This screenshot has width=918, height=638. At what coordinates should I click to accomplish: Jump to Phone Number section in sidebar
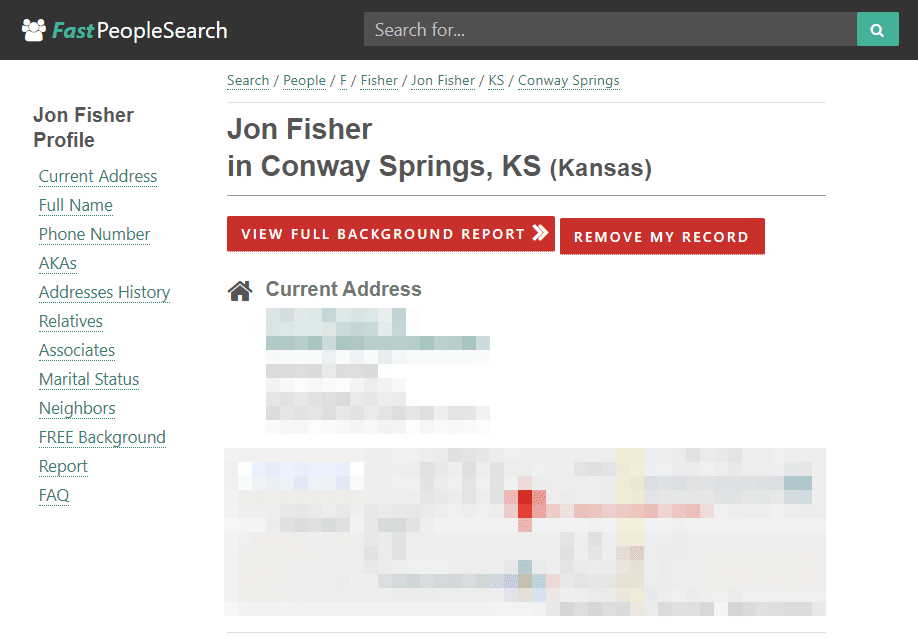pyautogui.click(x=94, y=234)
